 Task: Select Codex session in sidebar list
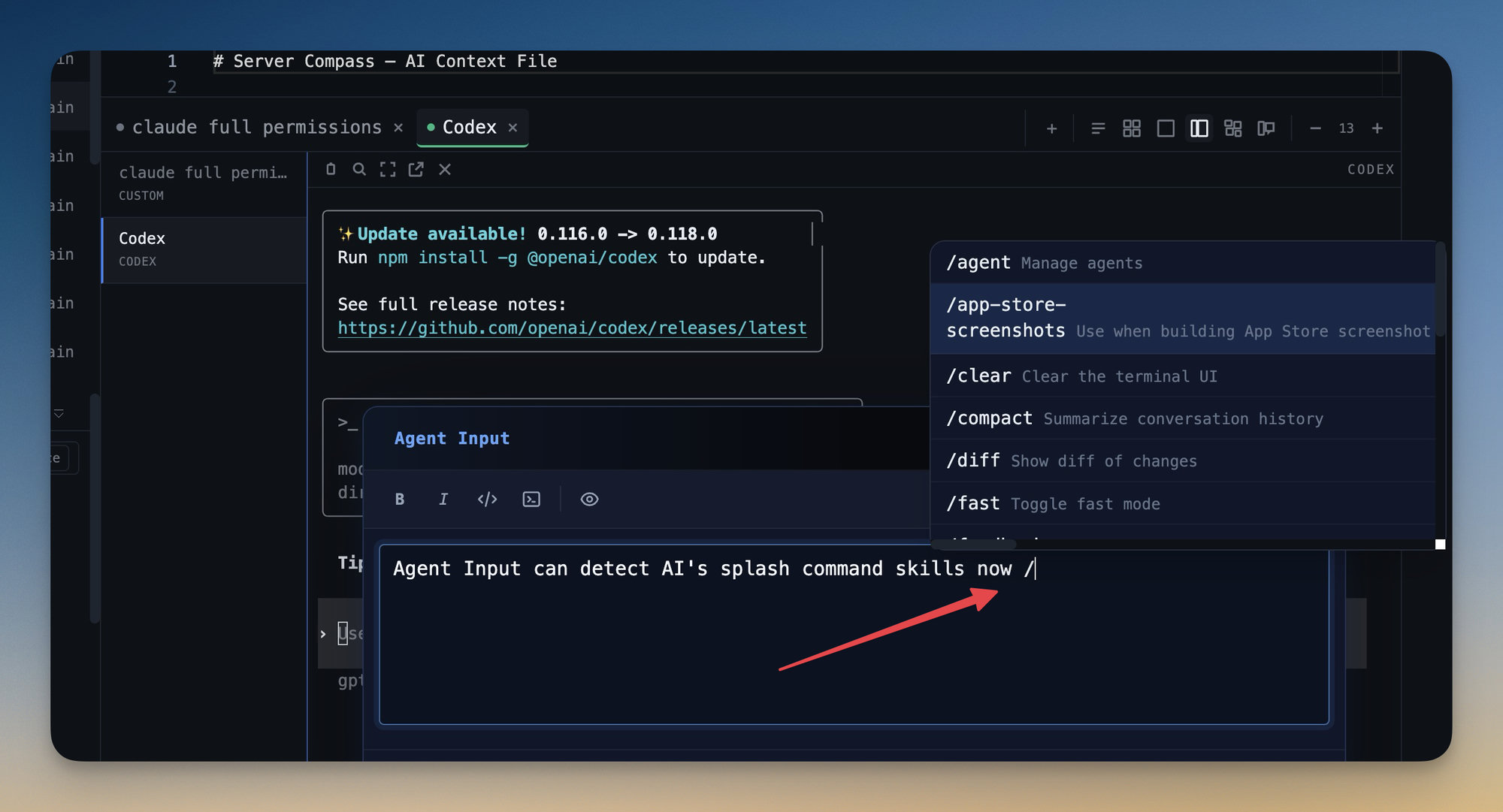point(204,249)
